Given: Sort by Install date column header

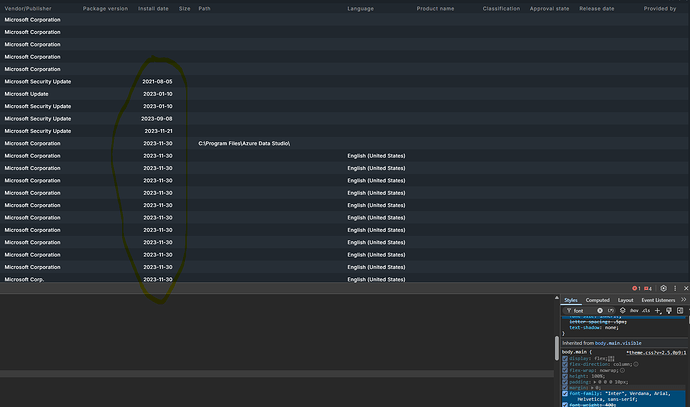Looking at the screenshot, I should [x=153, y=8].
